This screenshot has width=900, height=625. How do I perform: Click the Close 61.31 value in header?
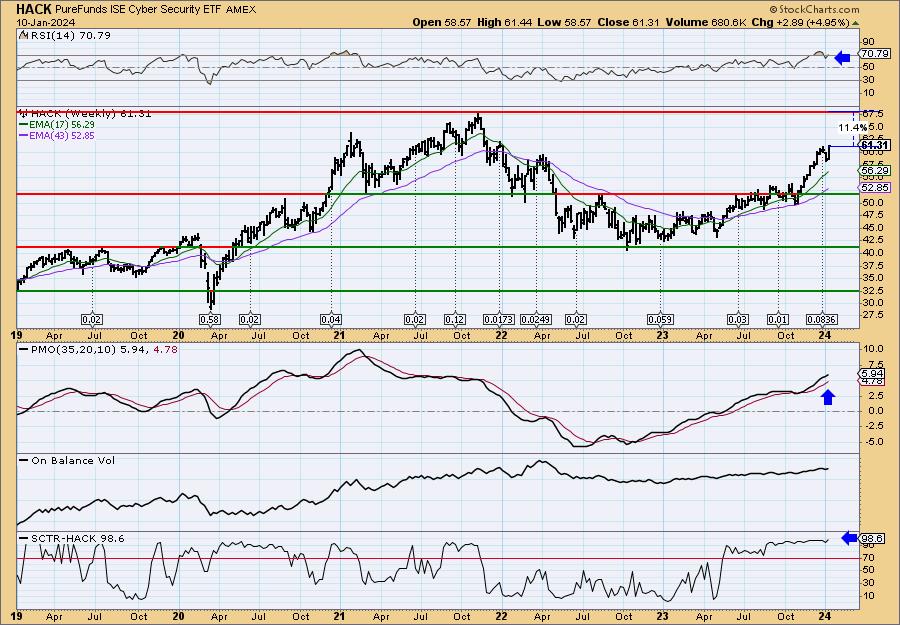point(629,22)
